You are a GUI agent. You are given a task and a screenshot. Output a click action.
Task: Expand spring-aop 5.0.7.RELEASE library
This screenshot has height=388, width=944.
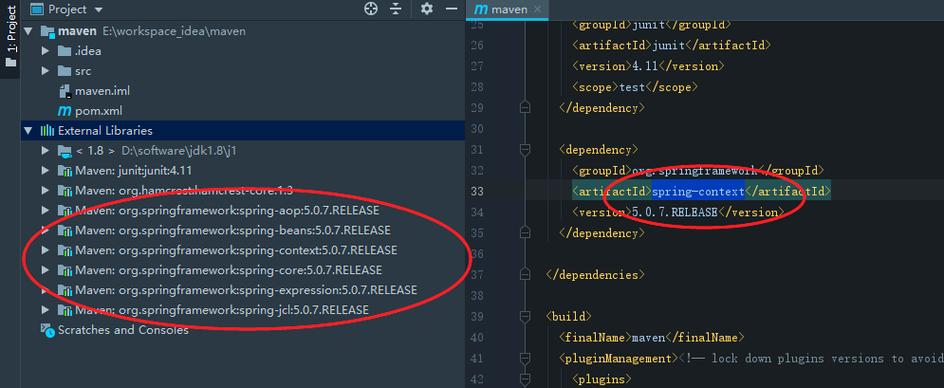click(45, 210)
